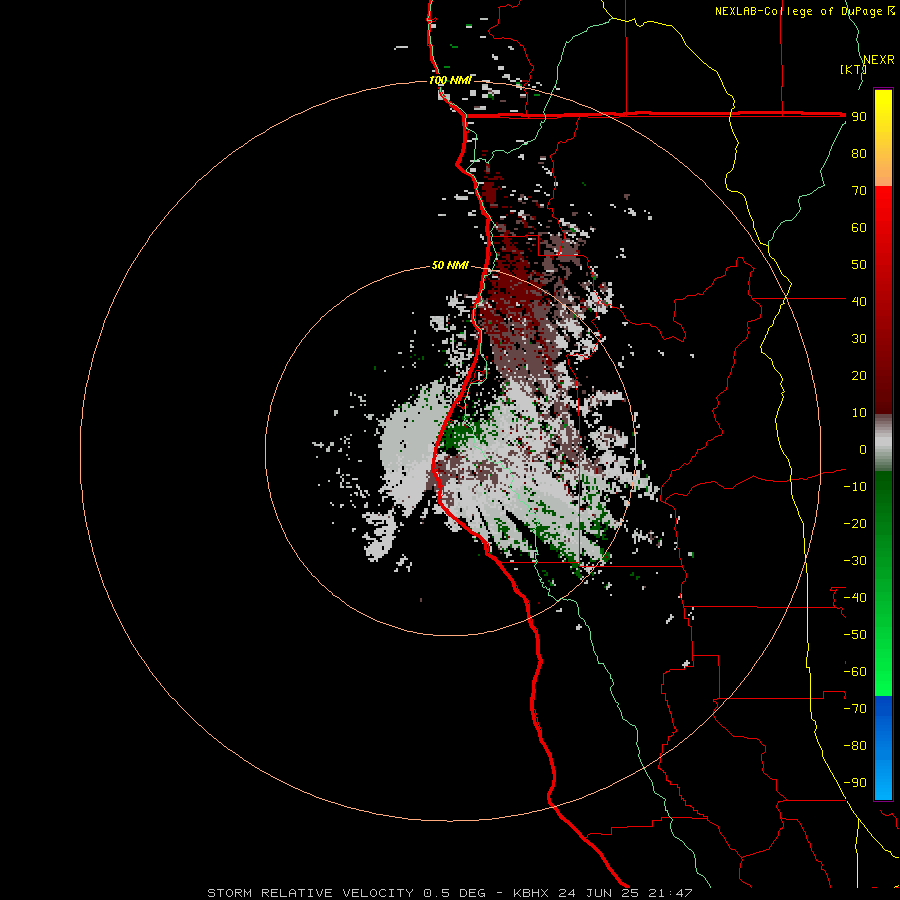Click the positive '90' scale value
The width and height of the screenshot is (900, 900).
[859, 117]
